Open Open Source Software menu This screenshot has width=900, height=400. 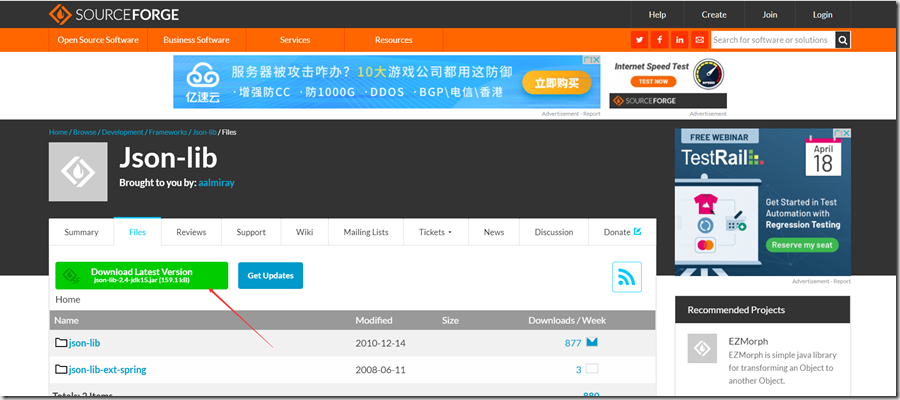[x=98, y=40]
